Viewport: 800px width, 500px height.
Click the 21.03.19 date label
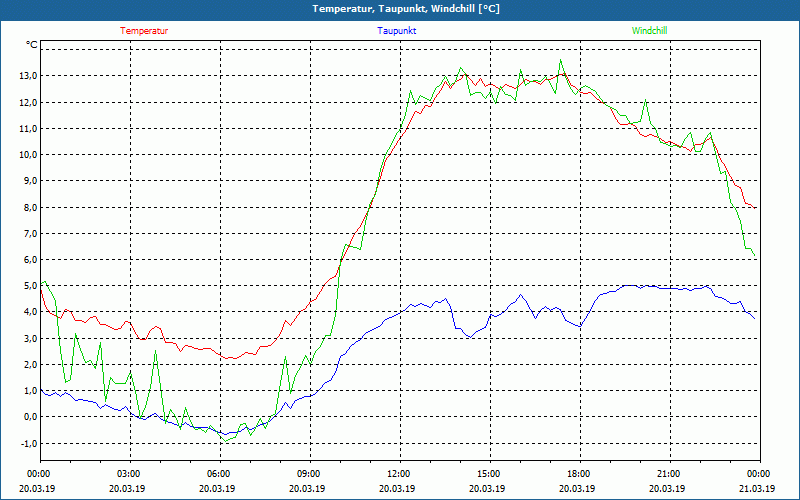click(x=756, y=489)
